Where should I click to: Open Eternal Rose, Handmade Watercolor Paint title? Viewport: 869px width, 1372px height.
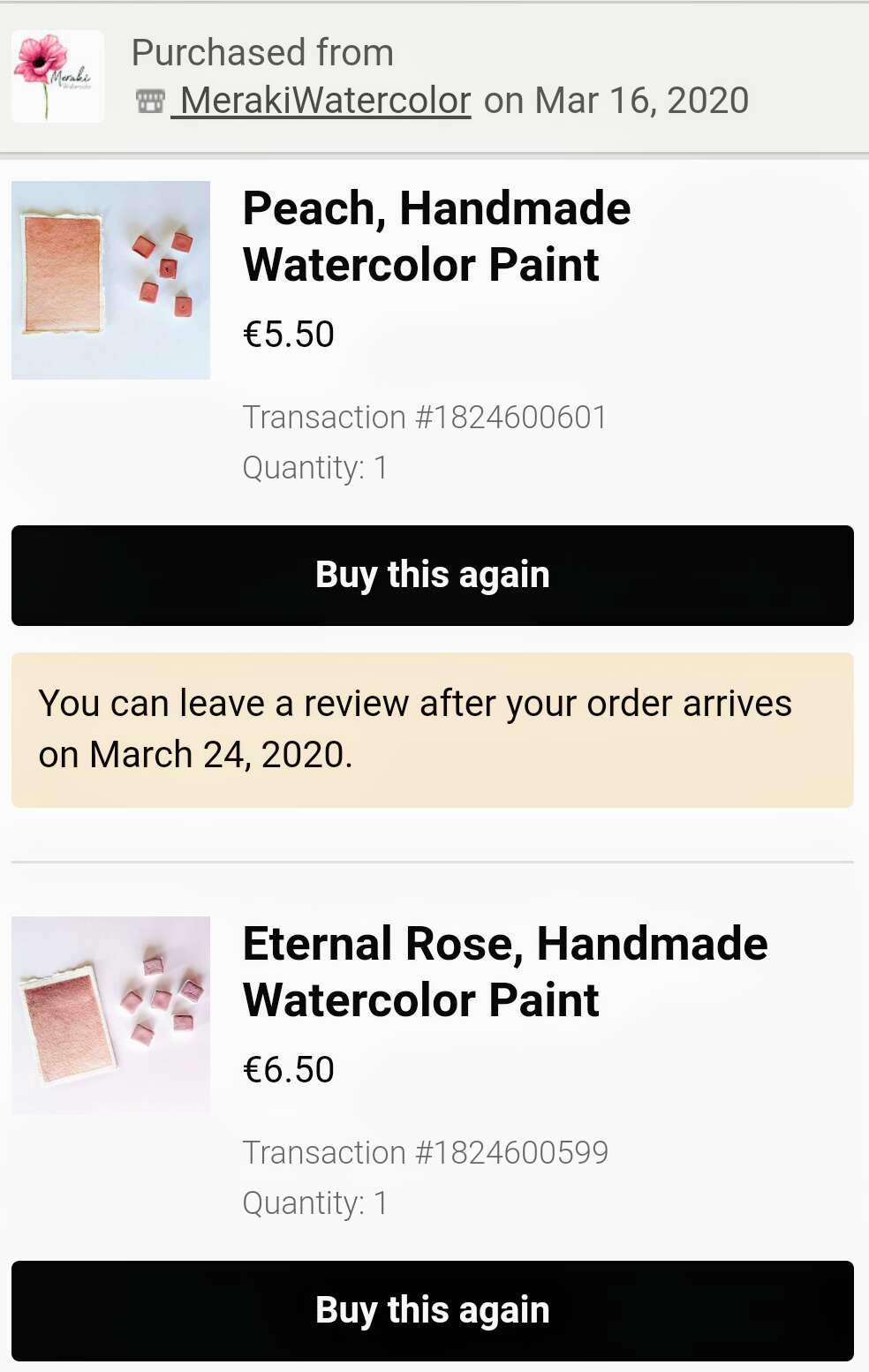tap(505, 972)
